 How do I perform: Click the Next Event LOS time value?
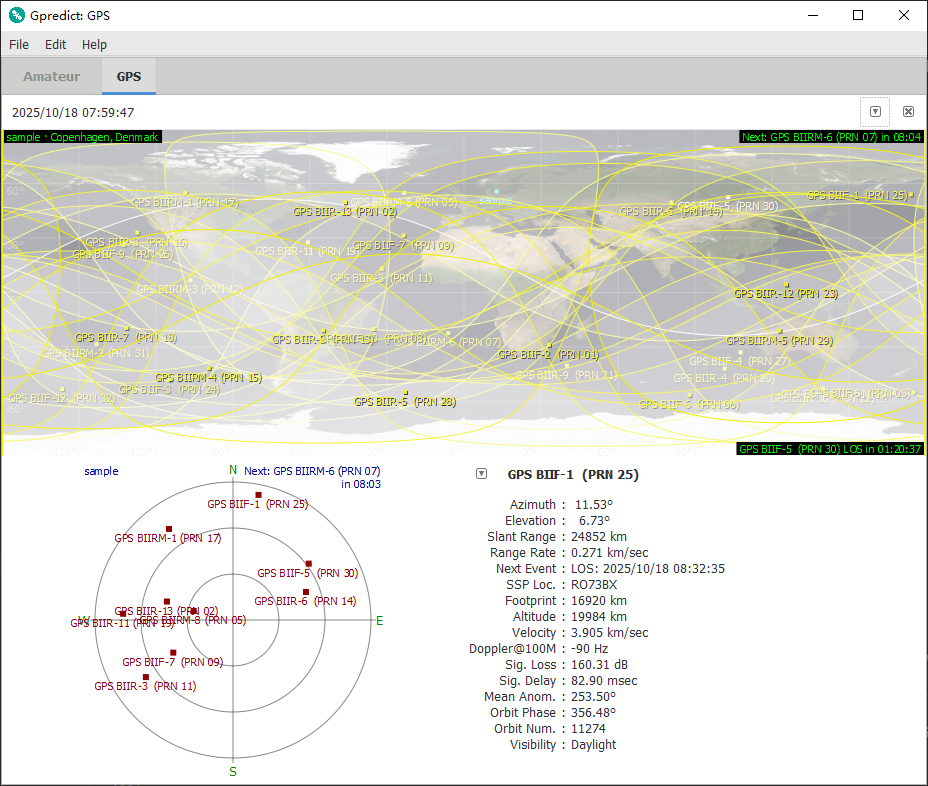pyautogui.click(x=647, y=569)
